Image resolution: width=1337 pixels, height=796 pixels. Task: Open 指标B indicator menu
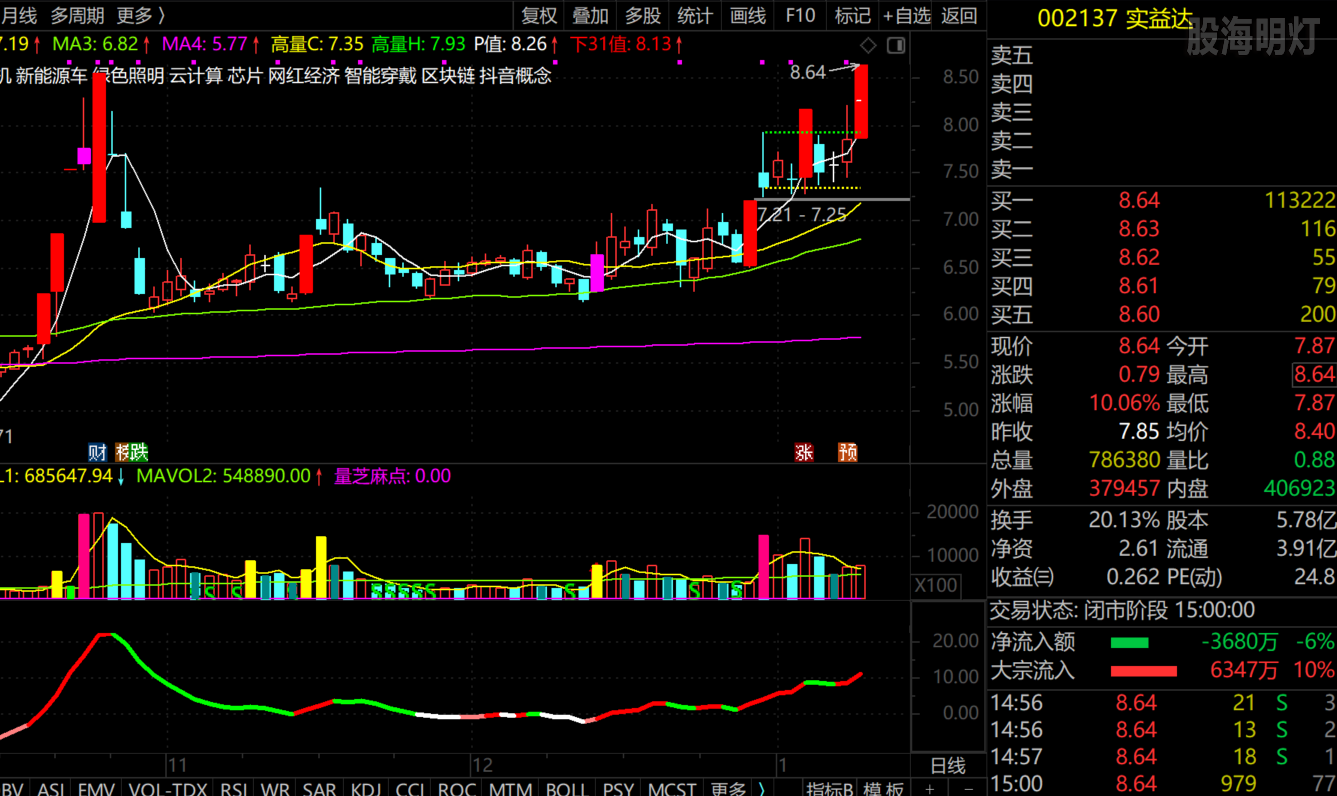[830, 789]
